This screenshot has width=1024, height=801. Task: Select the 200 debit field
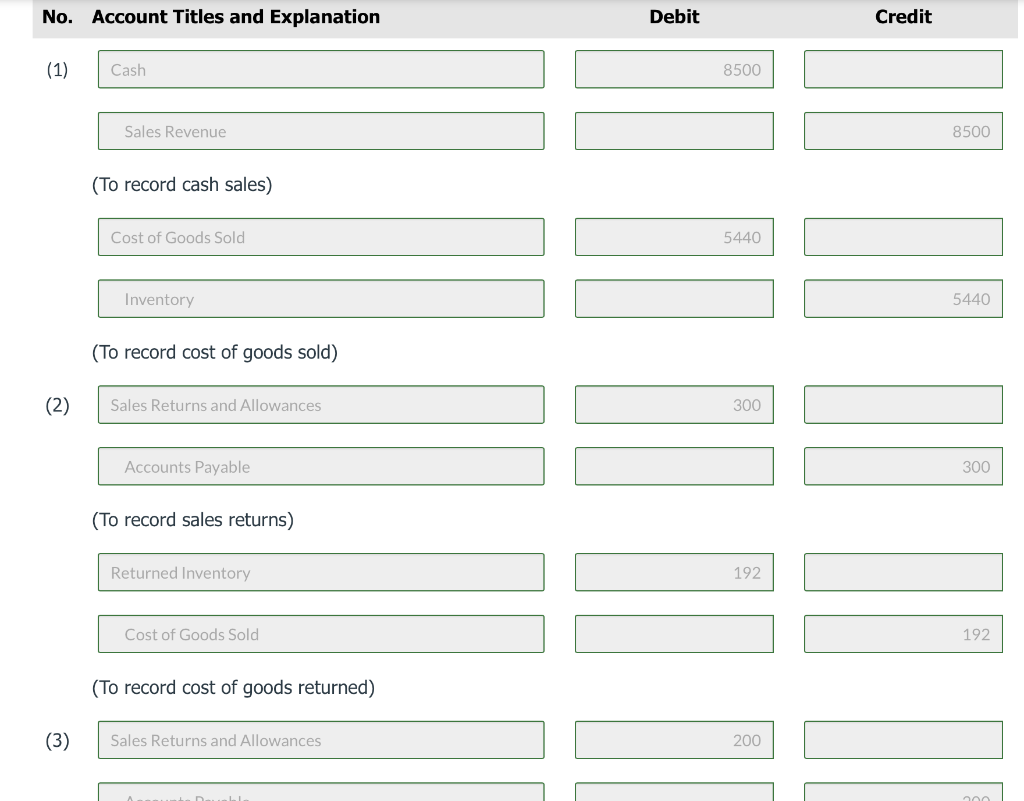(x=674, y=740)
